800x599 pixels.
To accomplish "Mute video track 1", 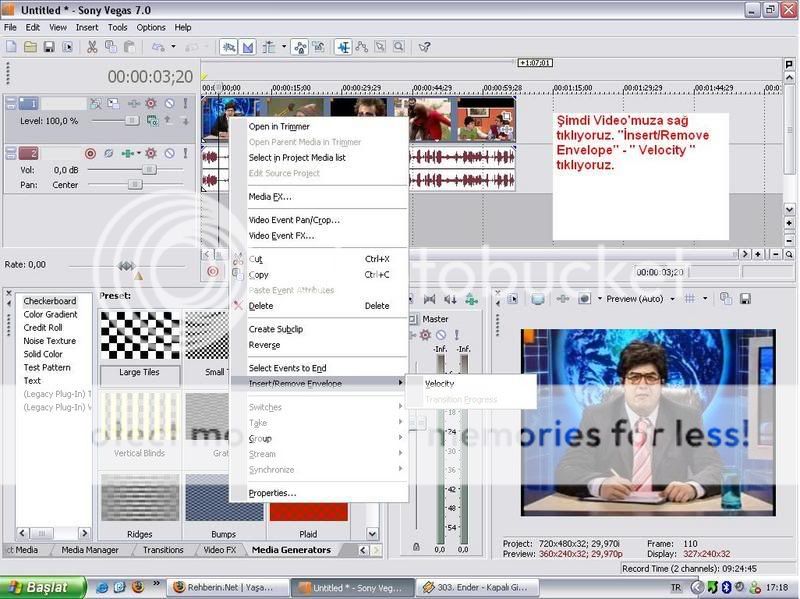I will pos(169,104).
